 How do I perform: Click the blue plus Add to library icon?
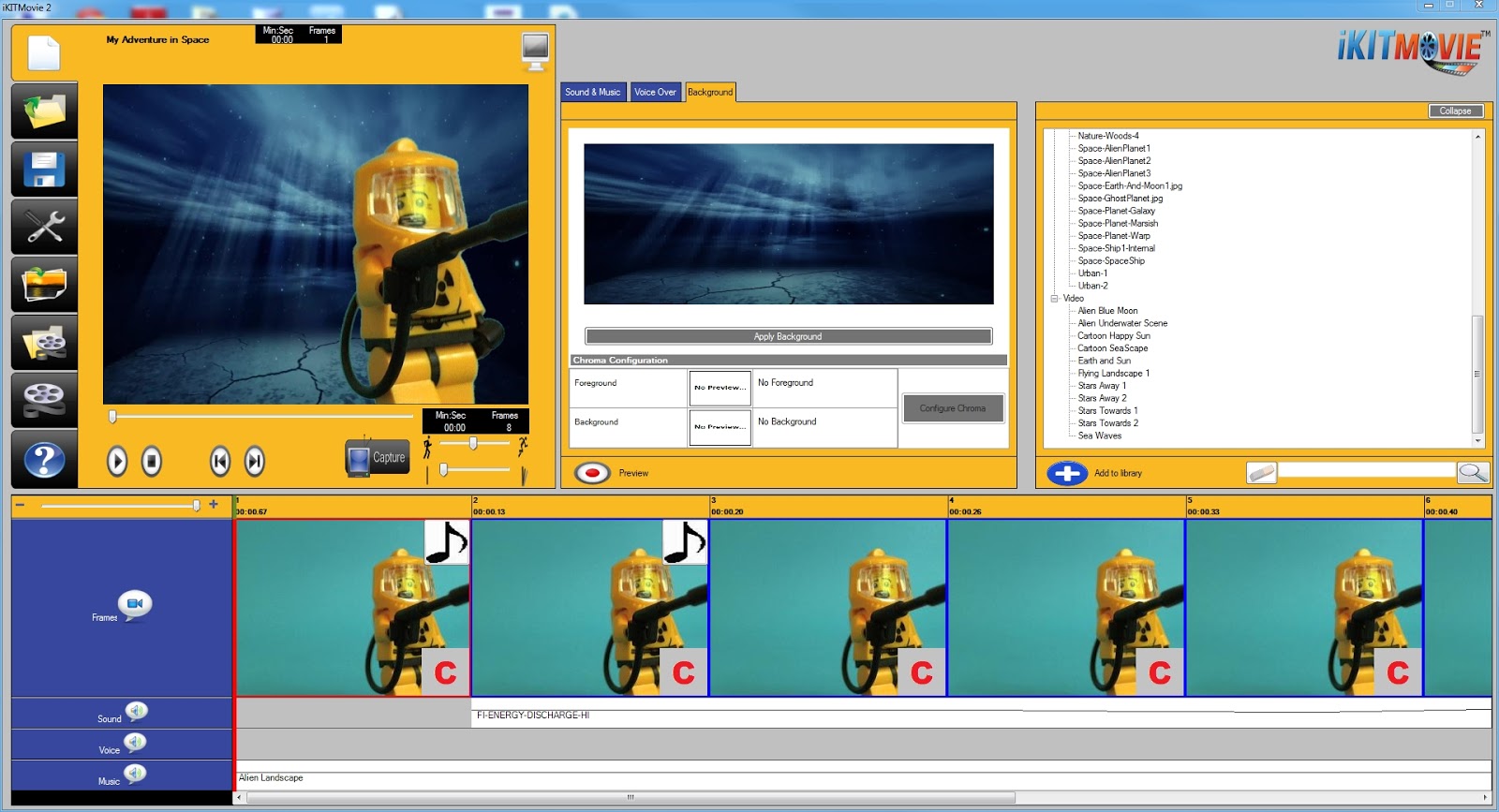1067,473
